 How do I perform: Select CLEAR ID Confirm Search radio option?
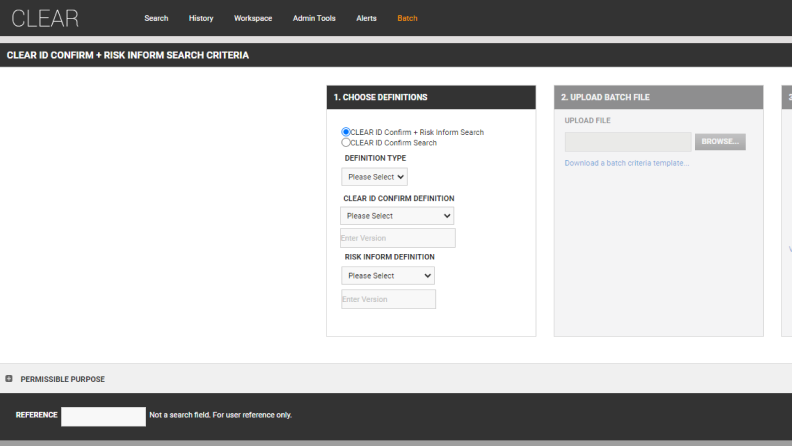tap(346, 143)
